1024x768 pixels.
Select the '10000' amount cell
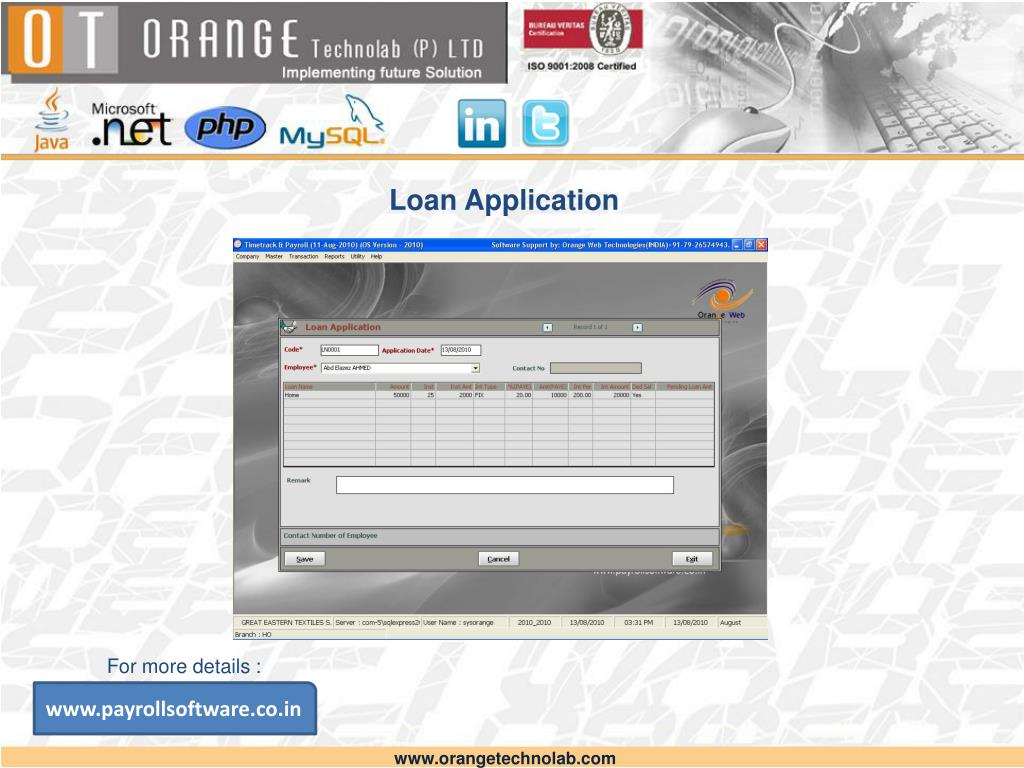click(x=551, y=395)
